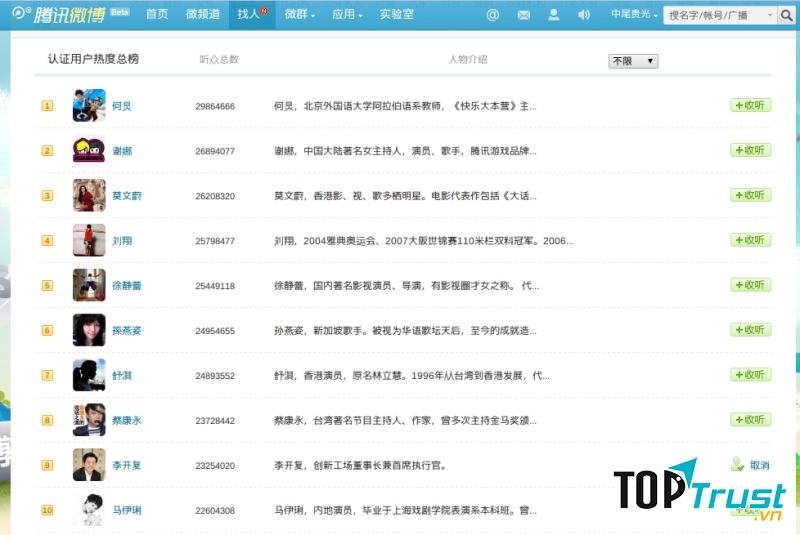The image size is (800, 535).
Task: Click the 认证用户热度总榜 heading
Action: (93, 59)
